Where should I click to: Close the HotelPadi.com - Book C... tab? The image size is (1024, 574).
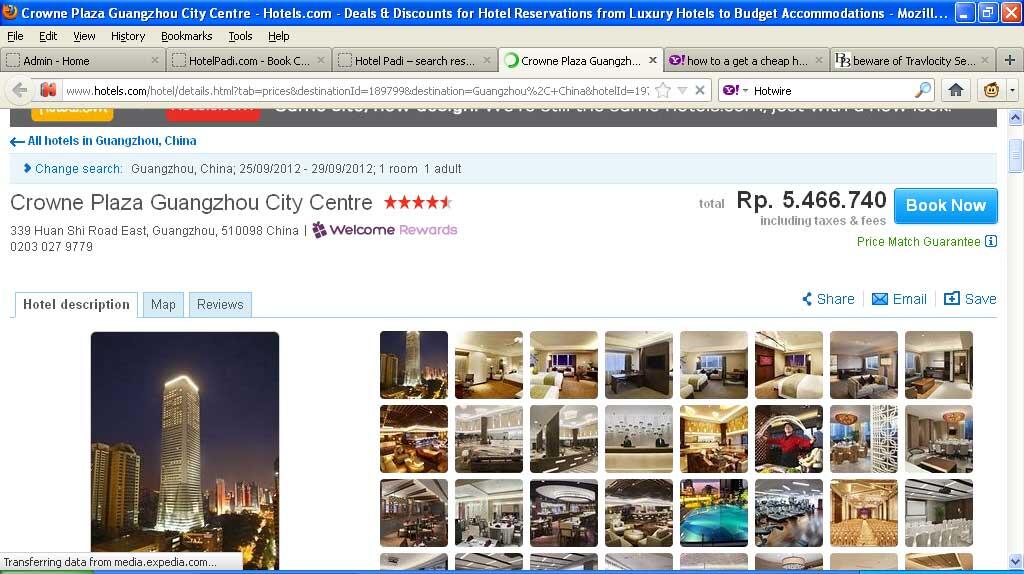pos(321,60)
